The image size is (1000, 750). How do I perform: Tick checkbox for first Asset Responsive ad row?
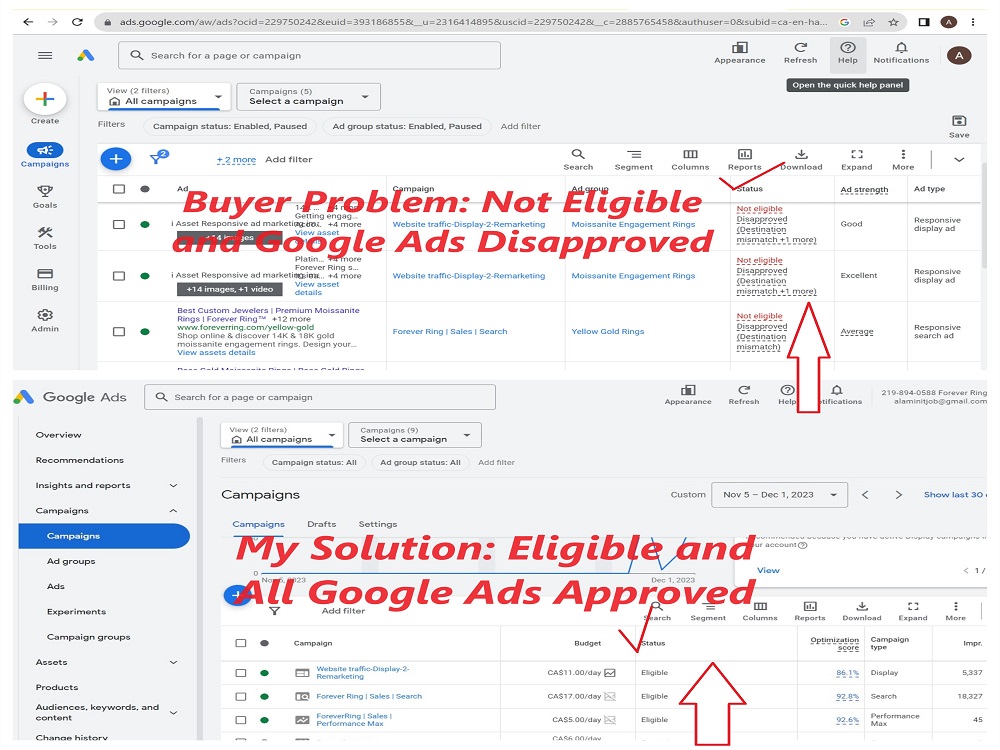tap(119, 224)
